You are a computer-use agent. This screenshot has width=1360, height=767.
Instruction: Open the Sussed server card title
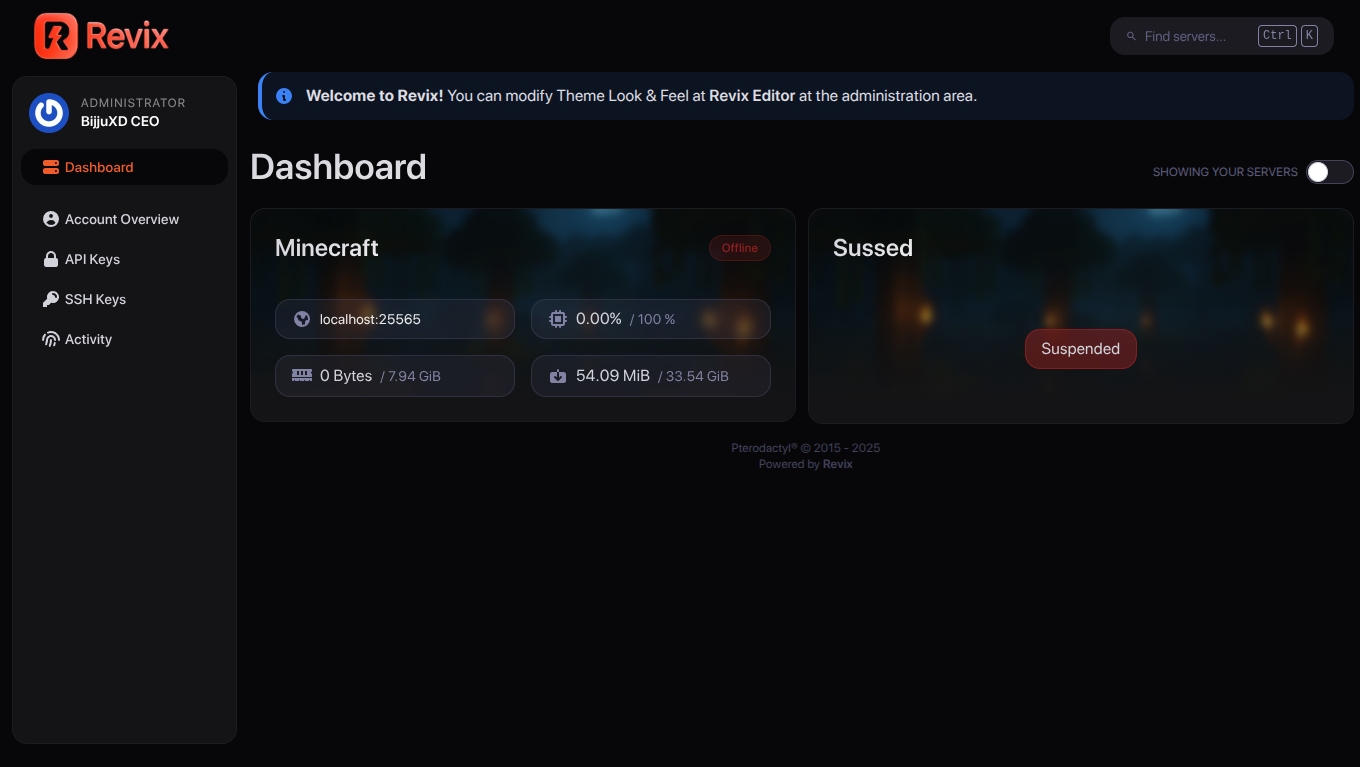point(873,248)
